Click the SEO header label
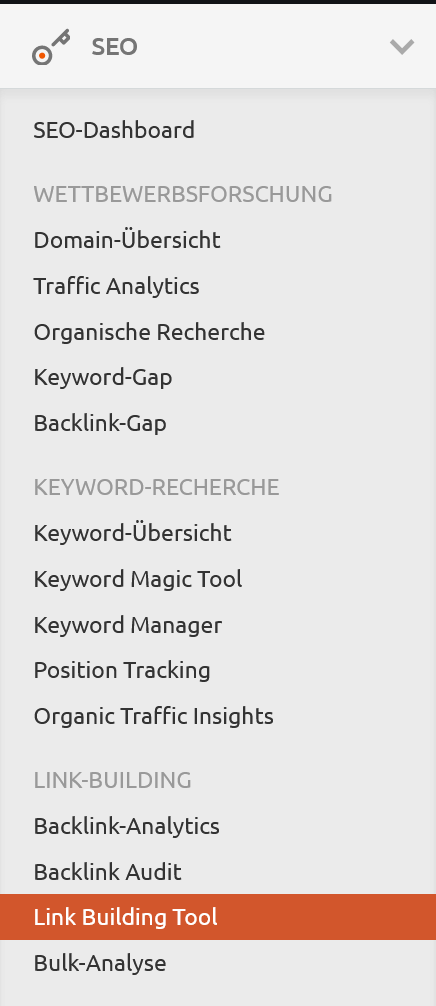436x1006 pixels. click(115, 47)
